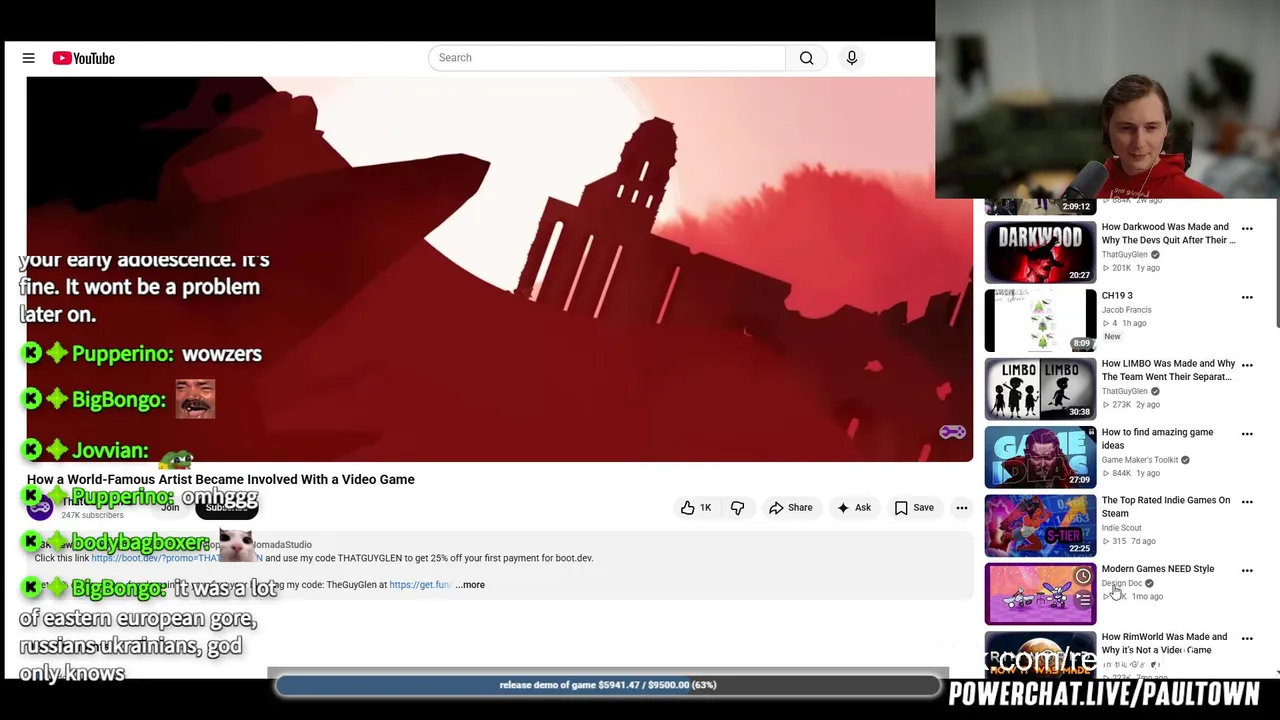
Task: Open options for Top Rated Indie Games video
Action: 1247,502
